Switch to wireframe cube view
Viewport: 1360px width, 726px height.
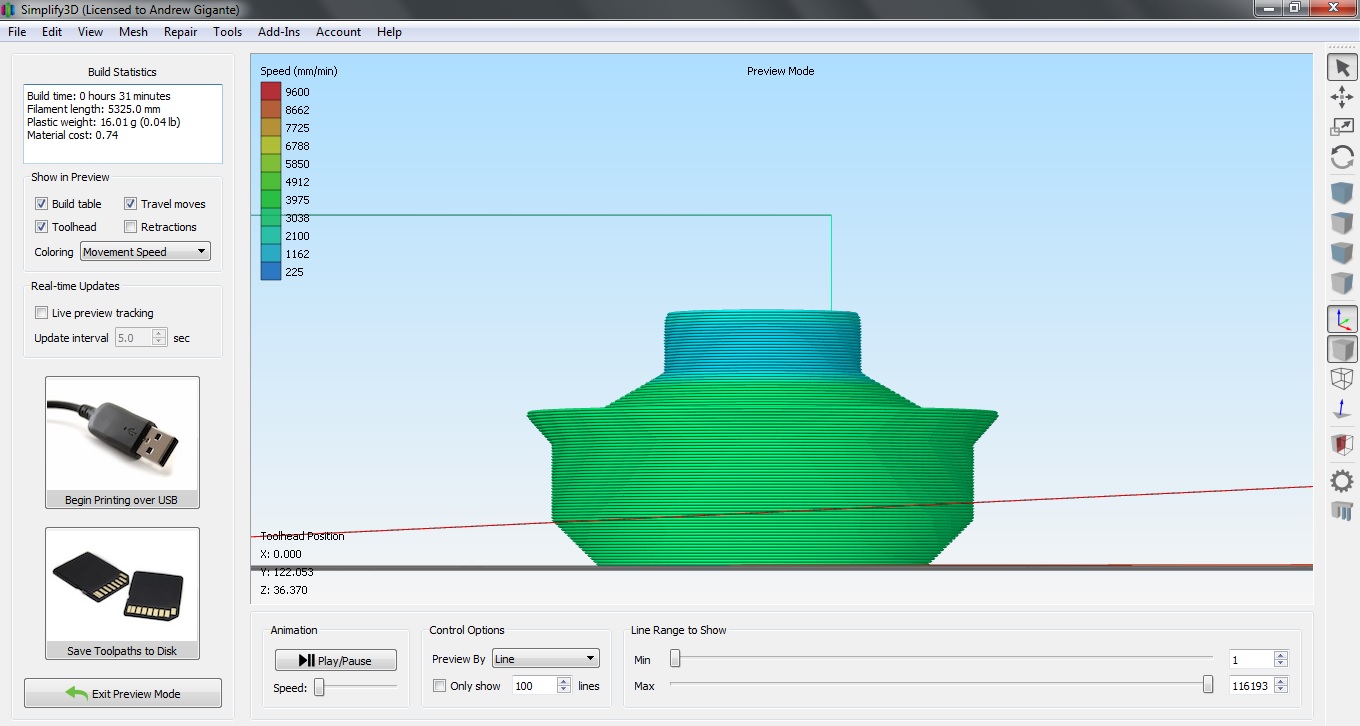tap(1342, 379)
